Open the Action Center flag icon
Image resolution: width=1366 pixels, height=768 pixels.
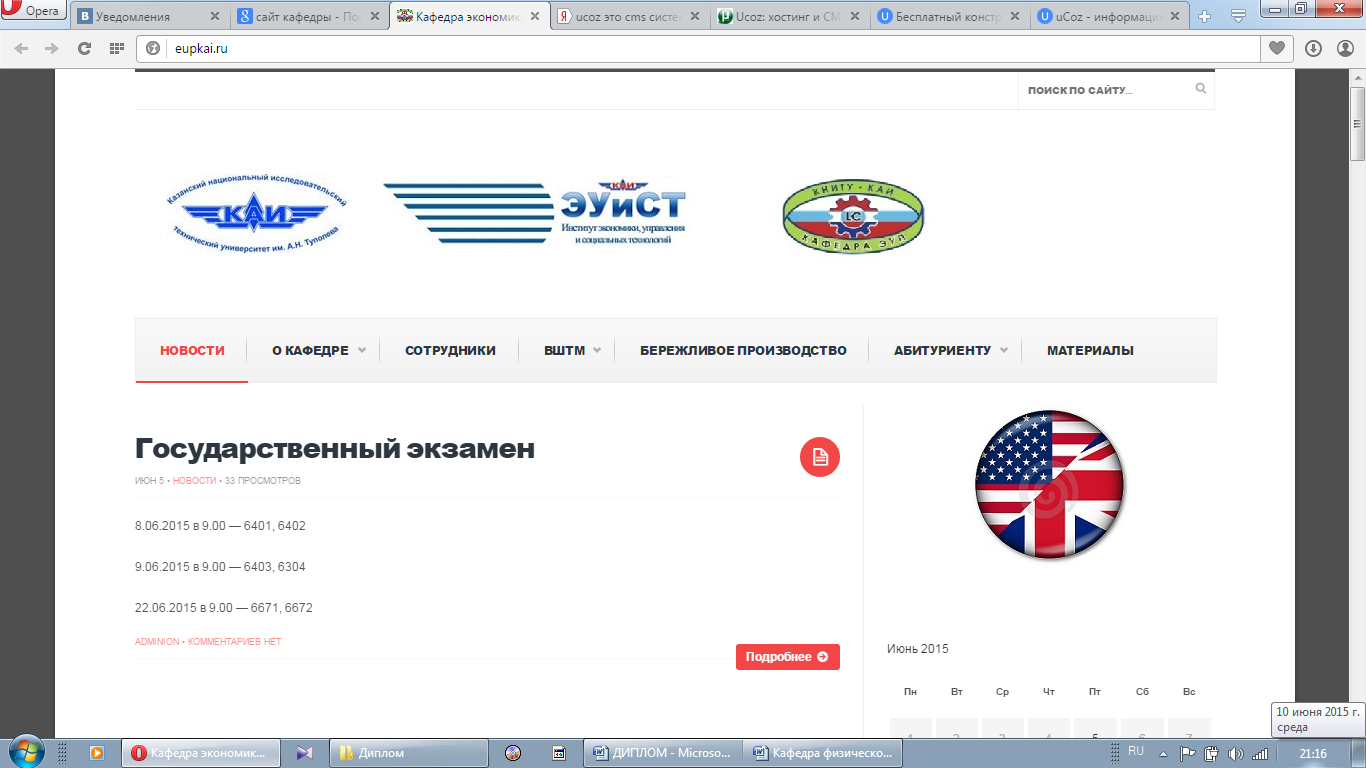[1189, 753]
